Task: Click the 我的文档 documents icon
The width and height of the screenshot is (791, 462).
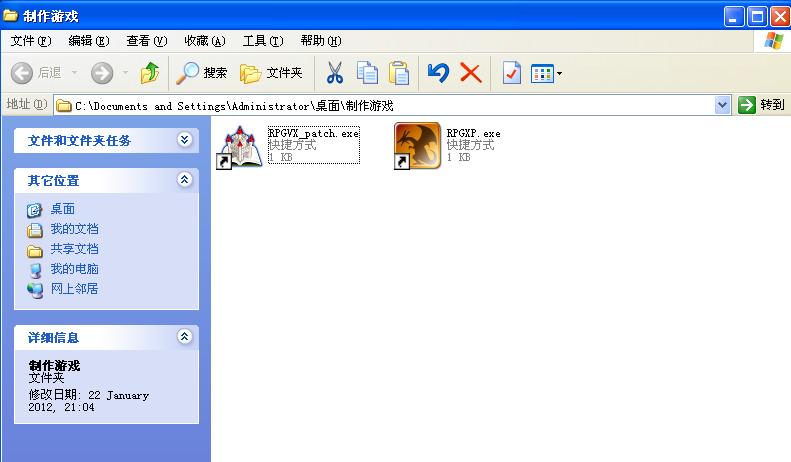Action: tap(34, 230)
